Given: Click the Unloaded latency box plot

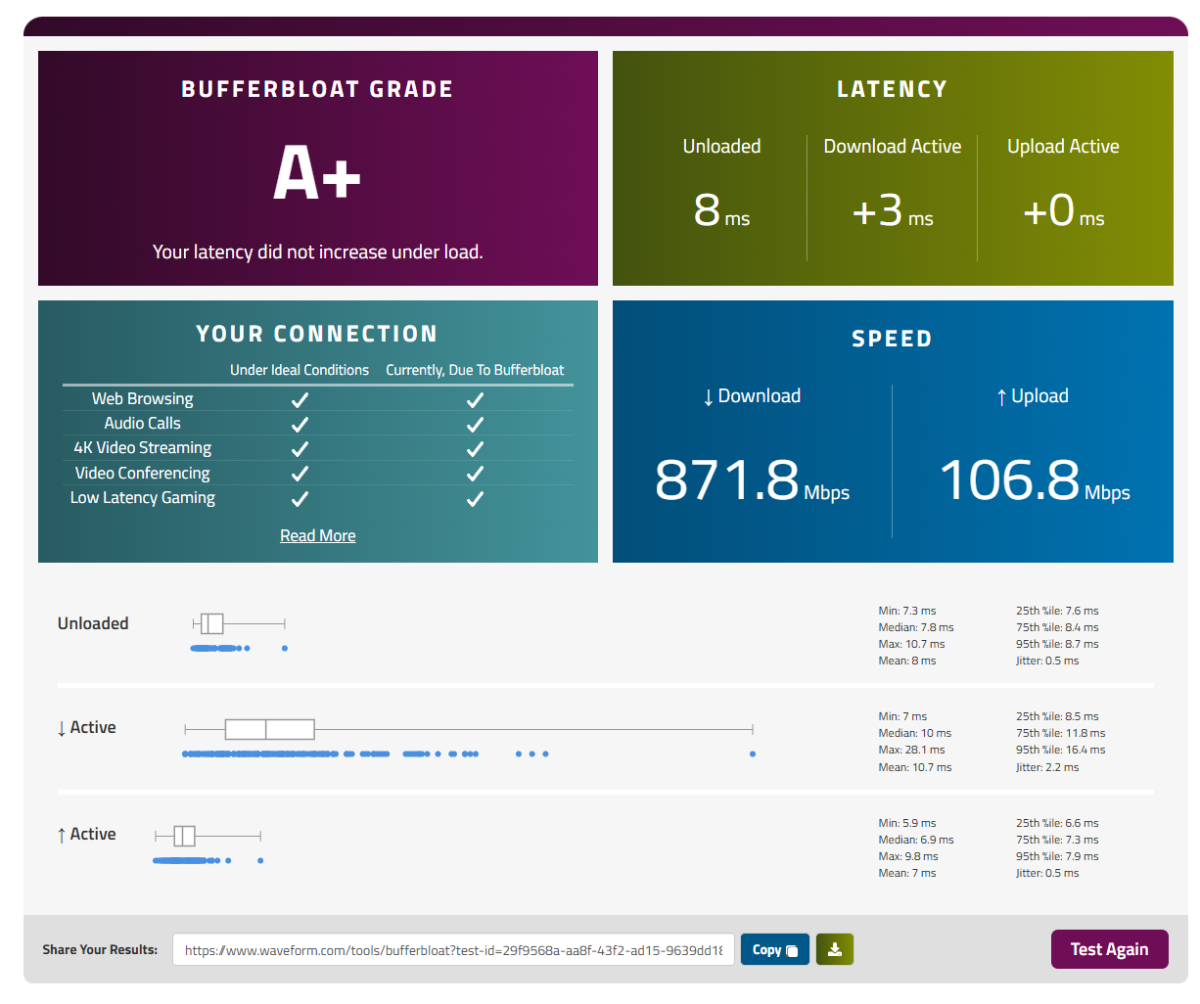Looking at the screenshot, I should click(x=239, y=624).
